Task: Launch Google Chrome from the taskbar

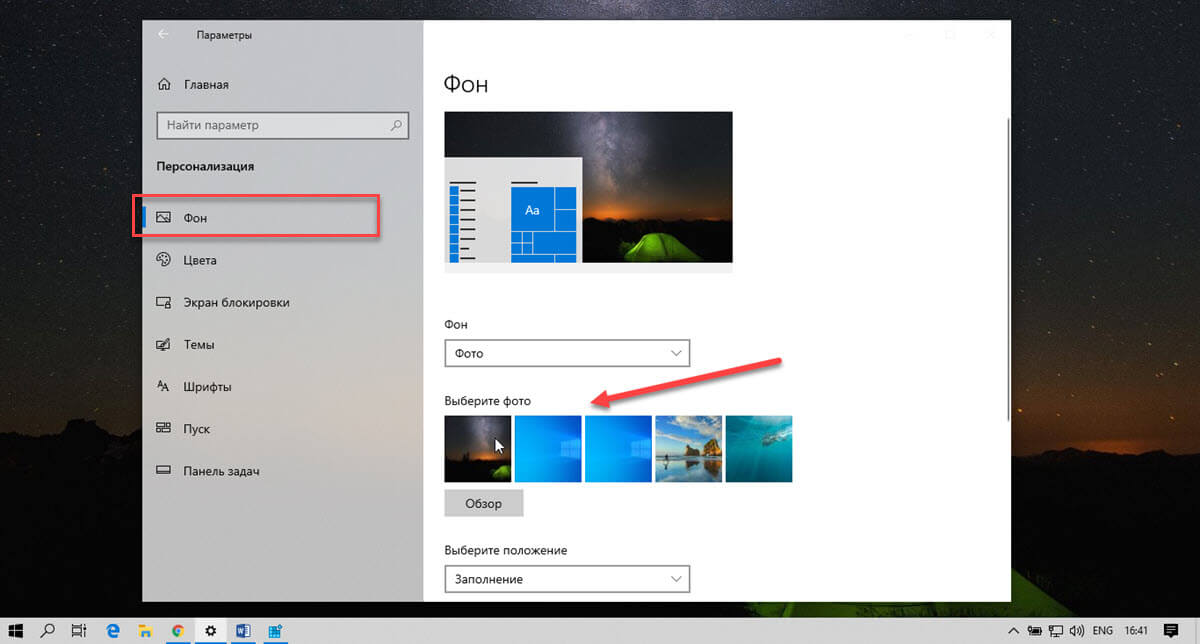Action: click(x=177, y=630)
